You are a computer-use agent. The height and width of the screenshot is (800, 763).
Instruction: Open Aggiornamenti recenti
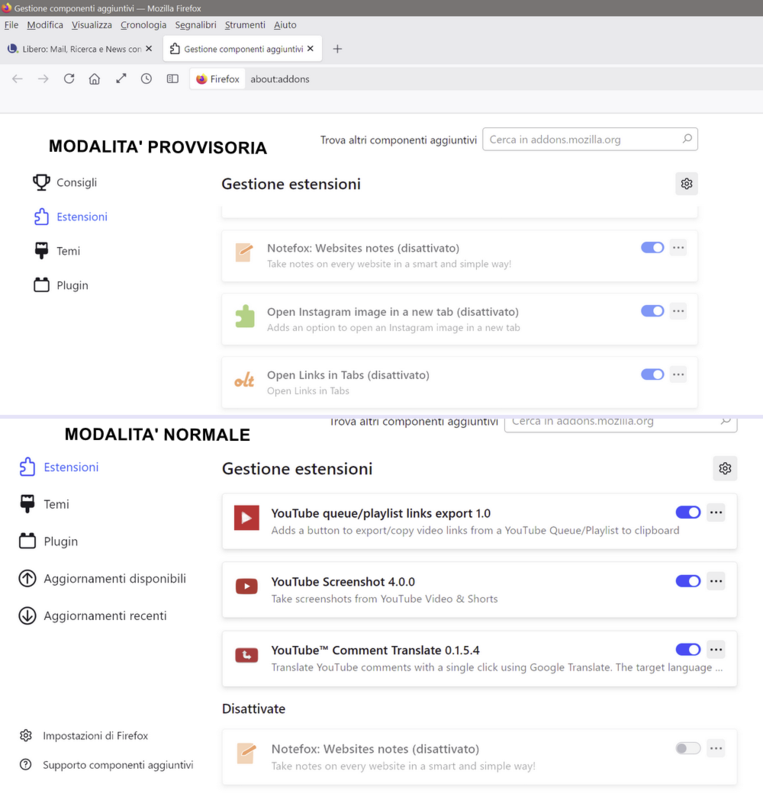pos(93,616)
